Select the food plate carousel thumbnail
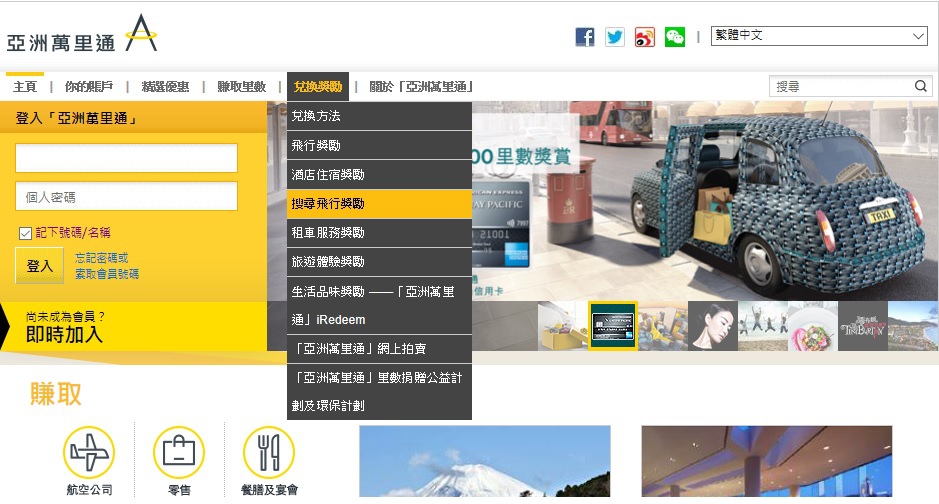 point(813,326)
